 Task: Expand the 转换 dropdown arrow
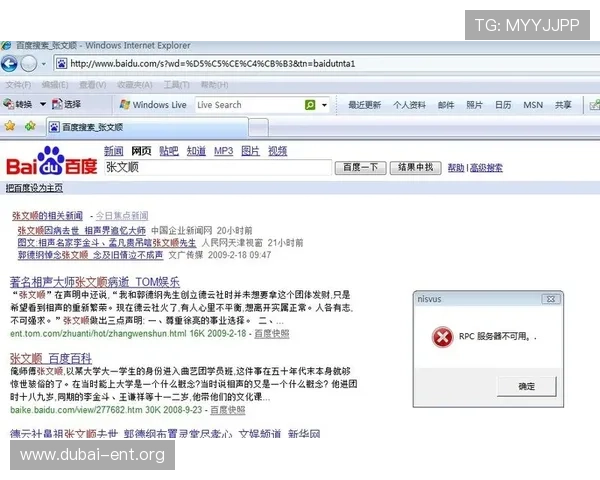point(43,104)
